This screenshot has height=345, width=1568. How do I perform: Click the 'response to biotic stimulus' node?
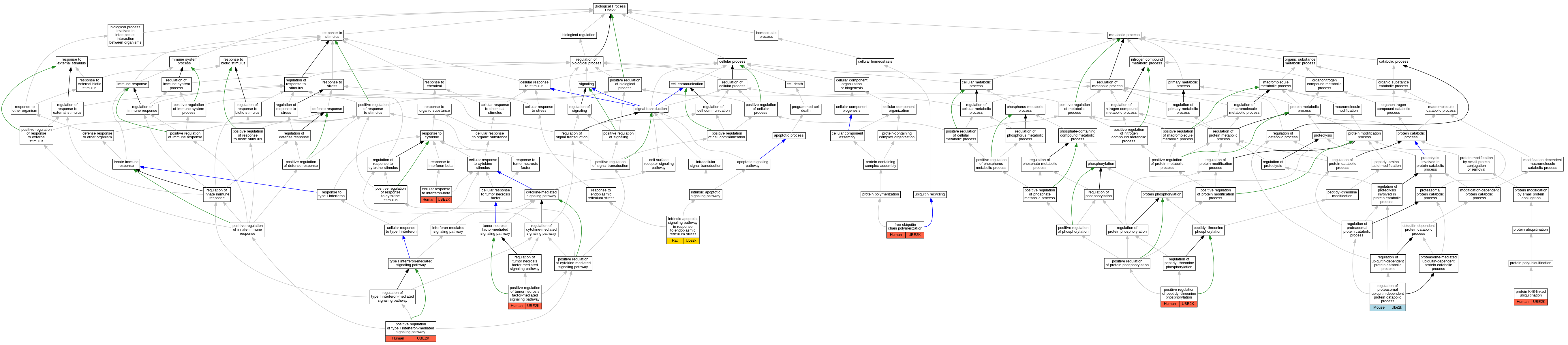click(233, 61)
